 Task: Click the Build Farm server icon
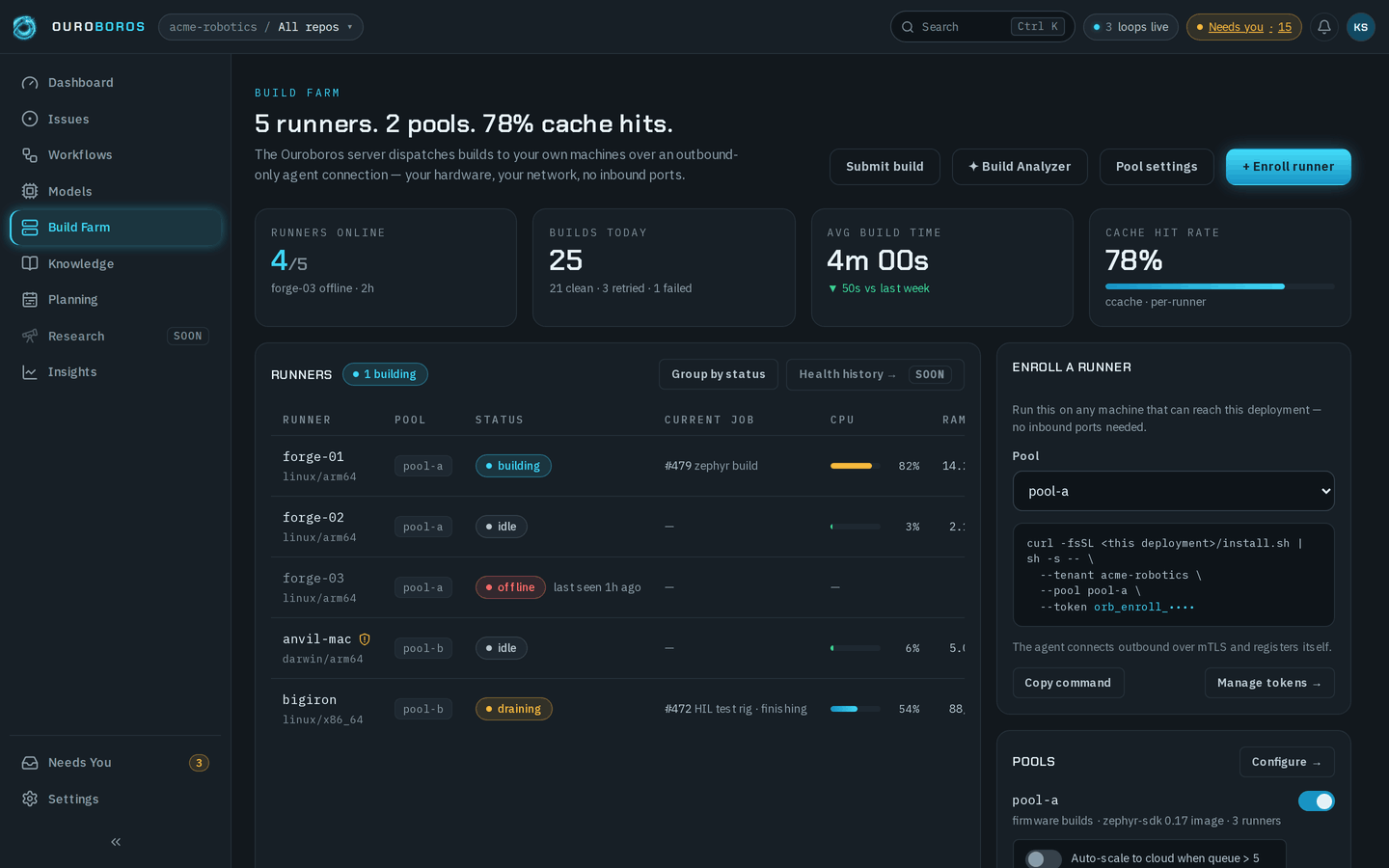30,228
